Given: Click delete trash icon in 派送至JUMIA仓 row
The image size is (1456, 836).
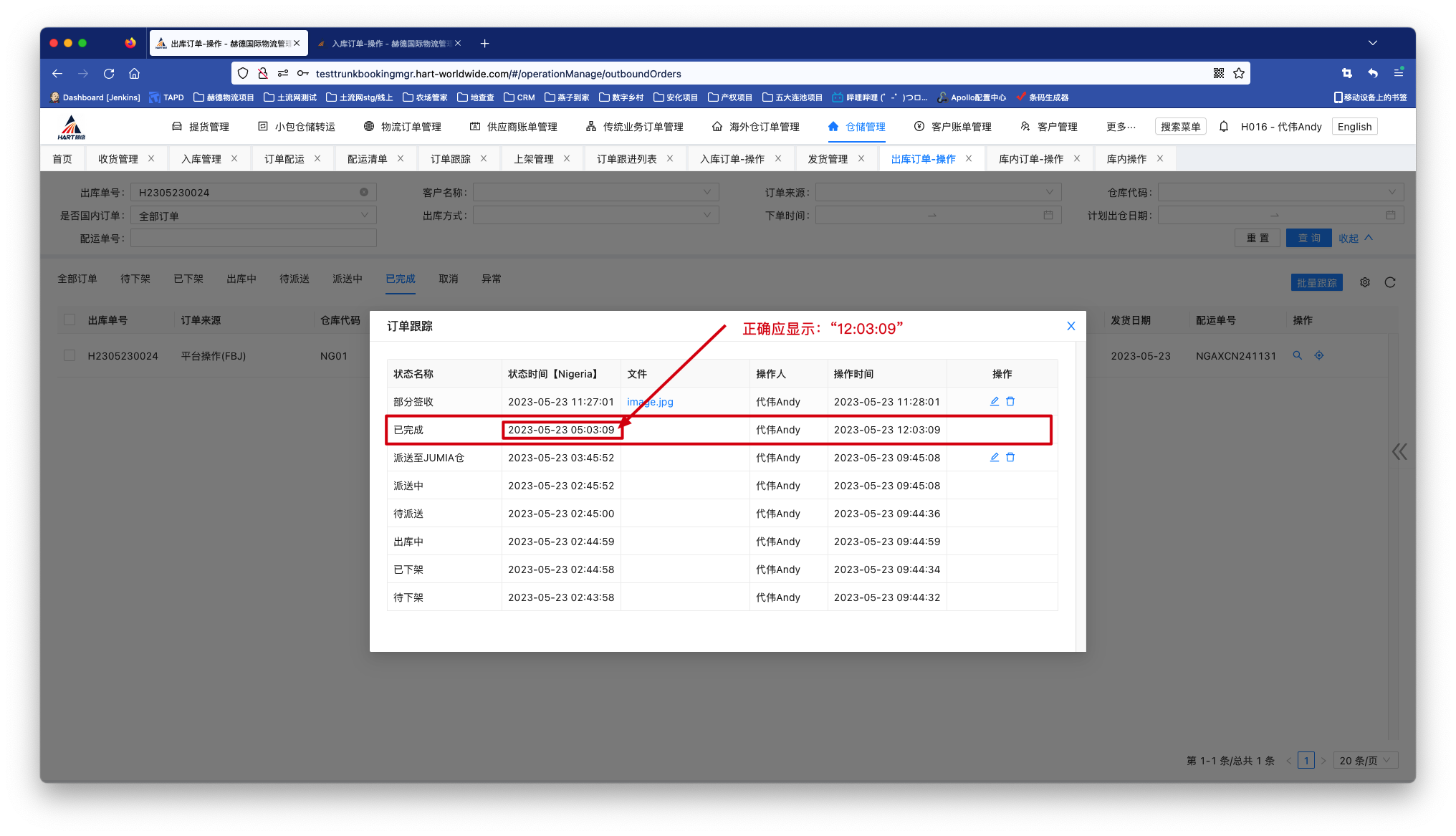Looking at the screenshot, I should coord(1010,457).
